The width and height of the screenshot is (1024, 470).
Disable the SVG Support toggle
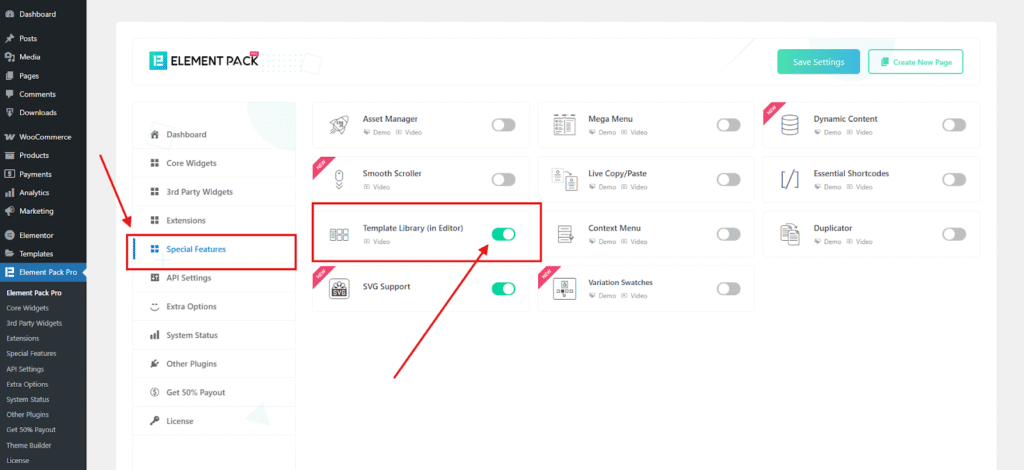point(504,289)
